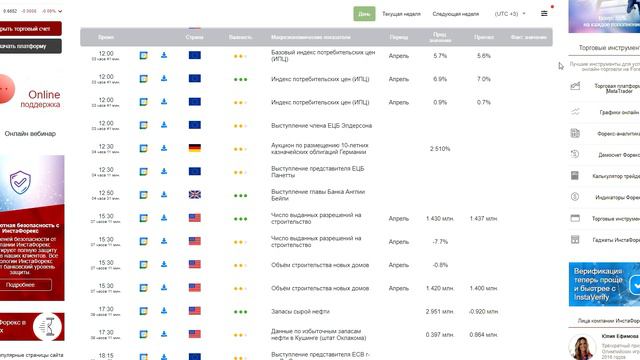
Task: Open Демосчет Форекс sidebar link
Action: [619, 155]
